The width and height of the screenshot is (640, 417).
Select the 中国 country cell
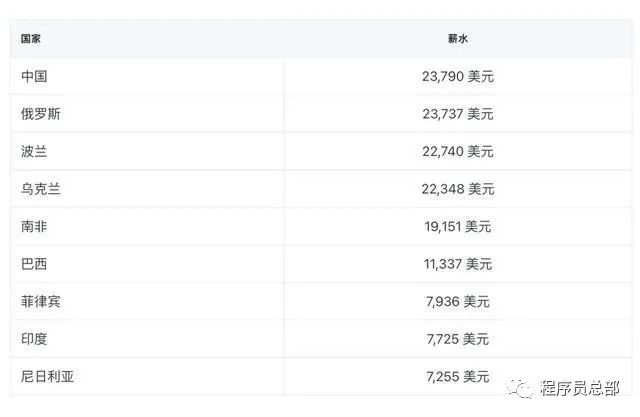[34, 76]
